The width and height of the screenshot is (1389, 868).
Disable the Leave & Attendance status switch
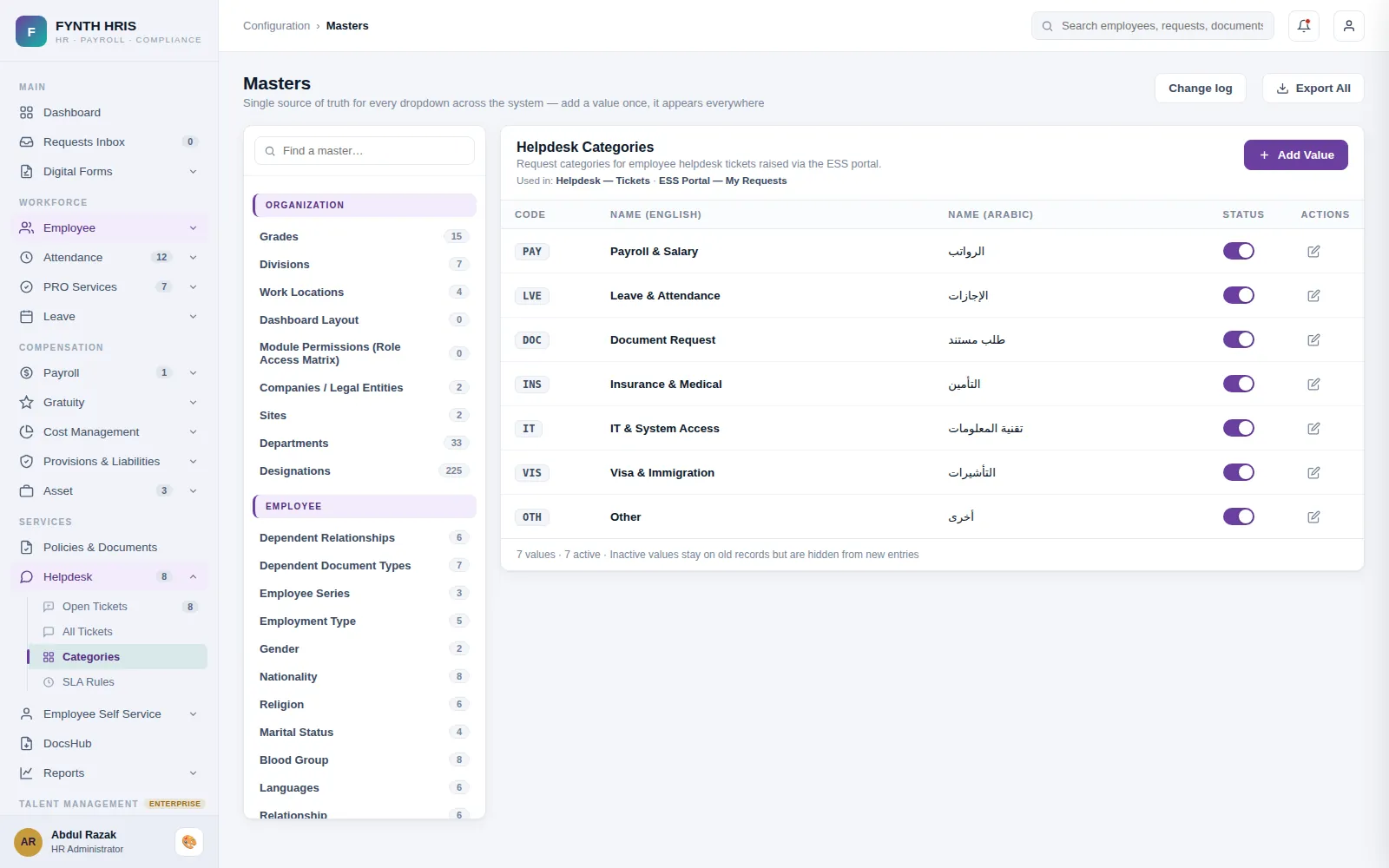1239,295
